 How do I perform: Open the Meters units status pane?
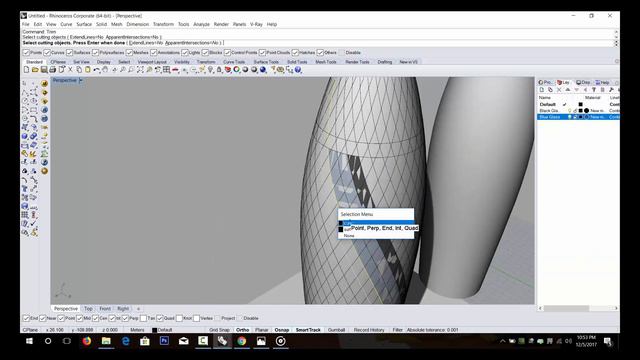pyautogui.click(x=137, y=330)
